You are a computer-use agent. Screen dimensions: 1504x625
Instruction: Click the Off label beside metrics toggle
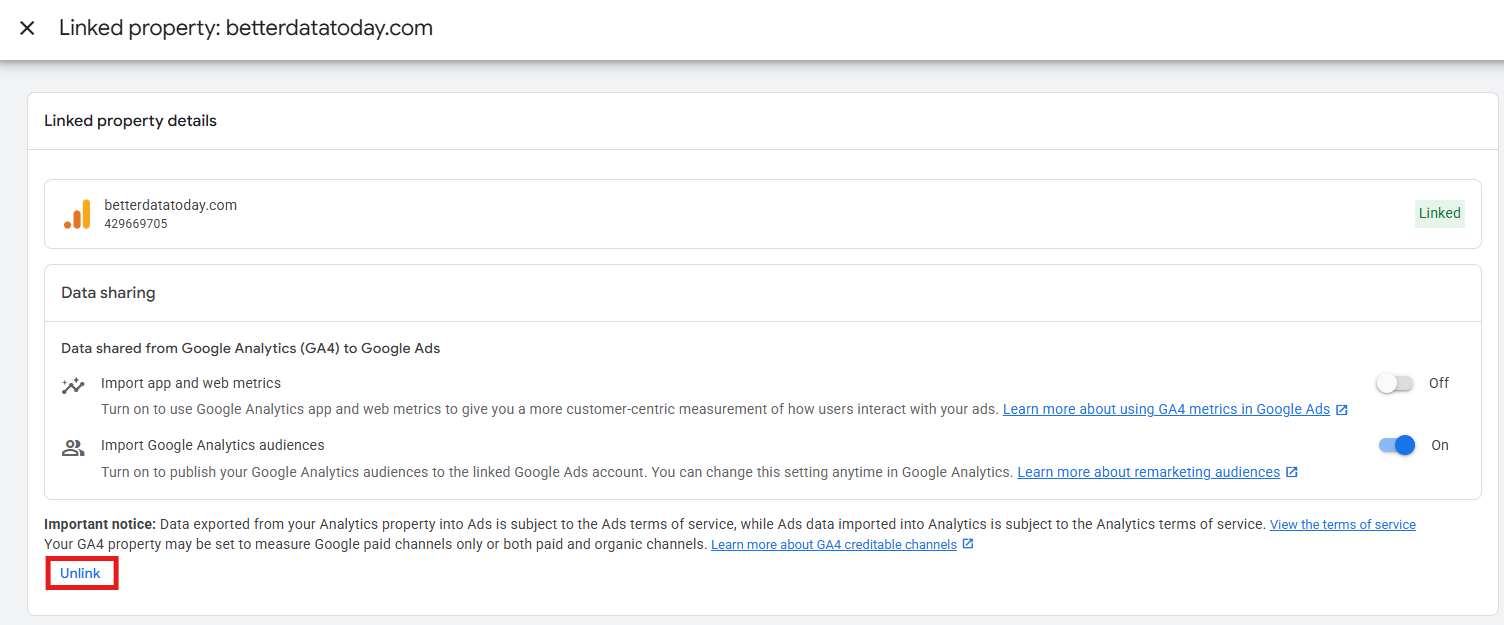point(1438,383)
